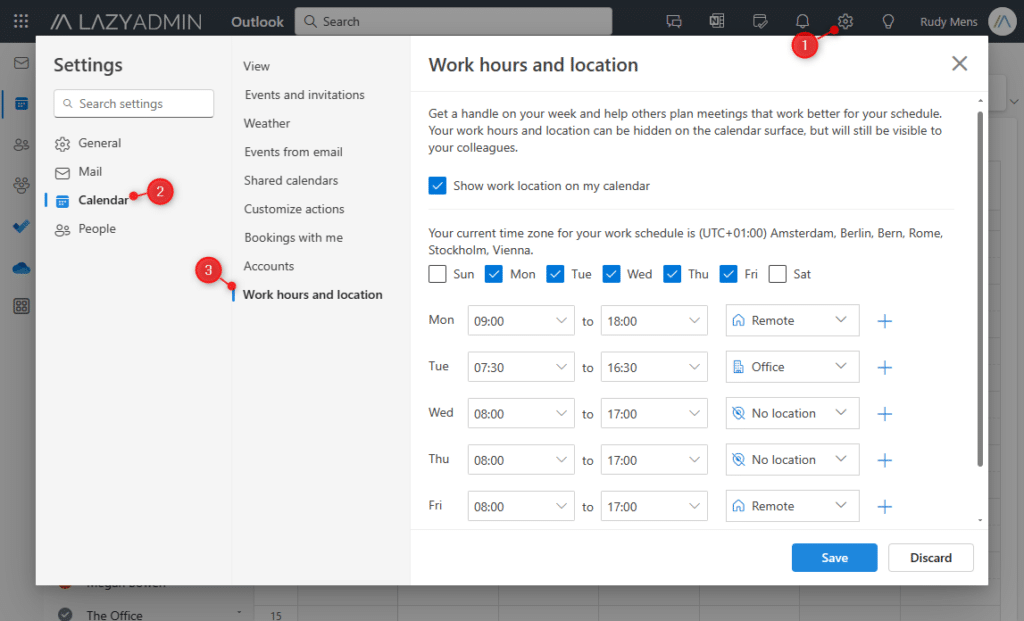The width and height of the screenshot is (1024, 621).
Task: Uncheck the Mon work day checkbox
Action: coord(493,273)
